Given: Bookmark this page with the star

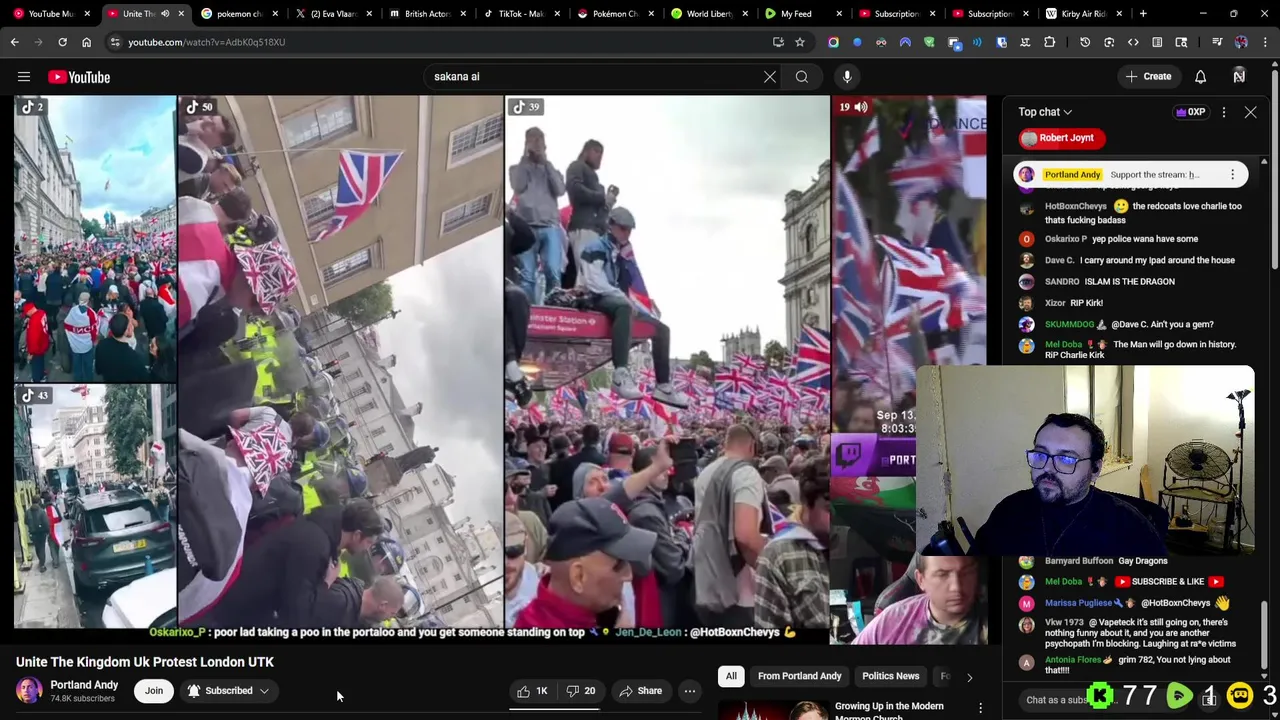Looking at the screenshot, I should (800, 42).
